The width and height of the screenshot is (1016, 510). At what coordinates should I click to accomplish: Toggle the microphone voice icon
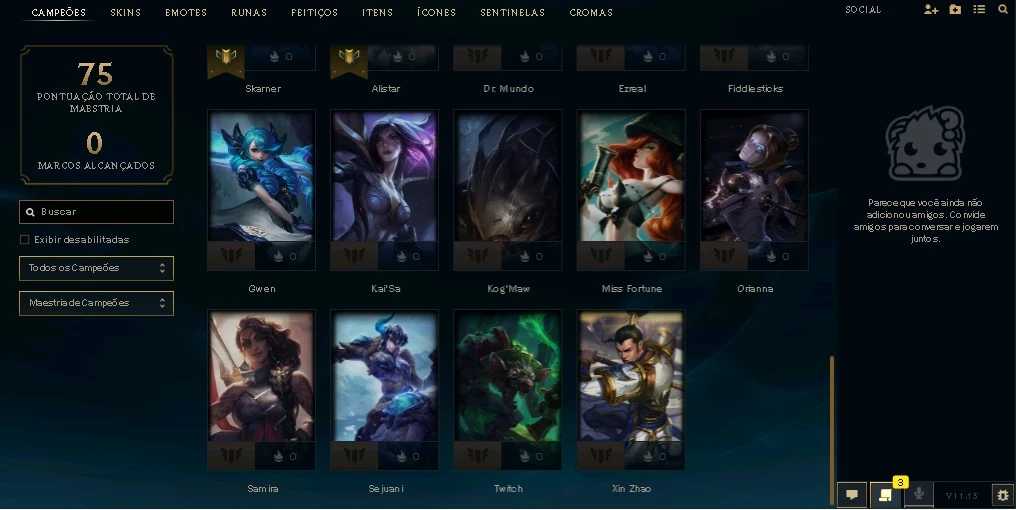pyautogui.click(x=918, y=494)
